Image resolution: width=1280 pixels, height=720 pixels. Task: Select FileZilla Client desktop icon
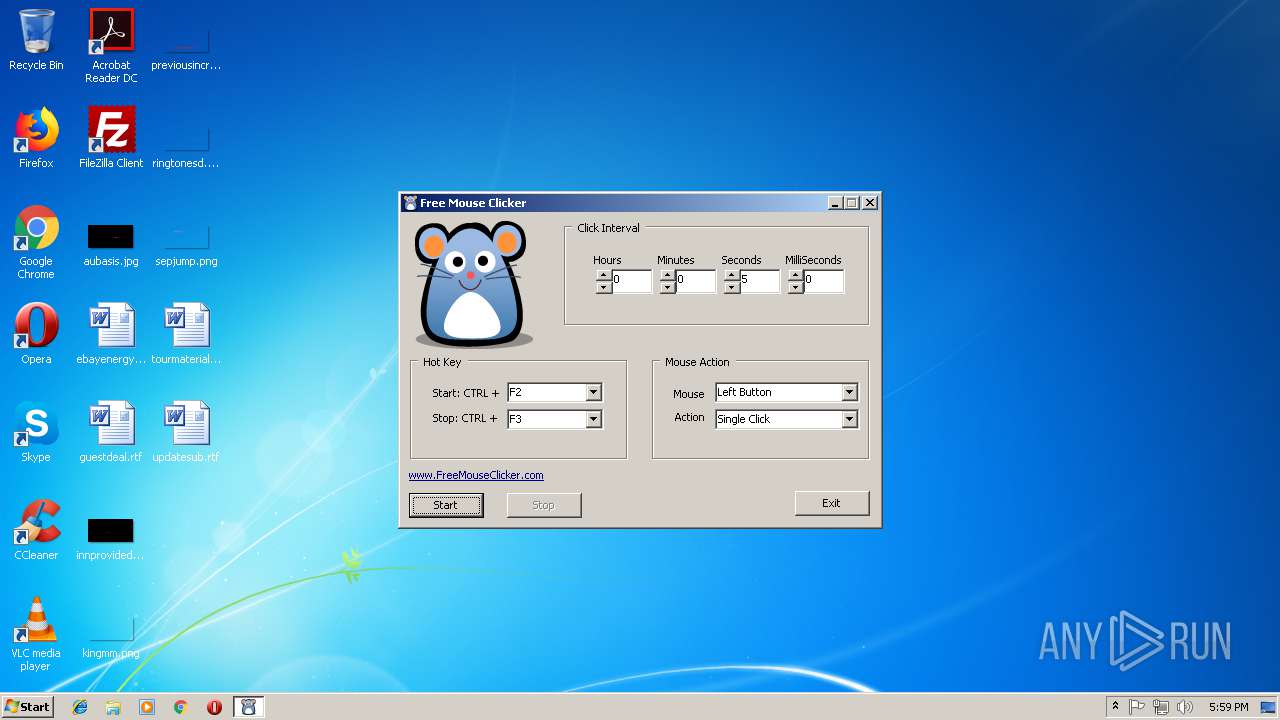[111, 138]
